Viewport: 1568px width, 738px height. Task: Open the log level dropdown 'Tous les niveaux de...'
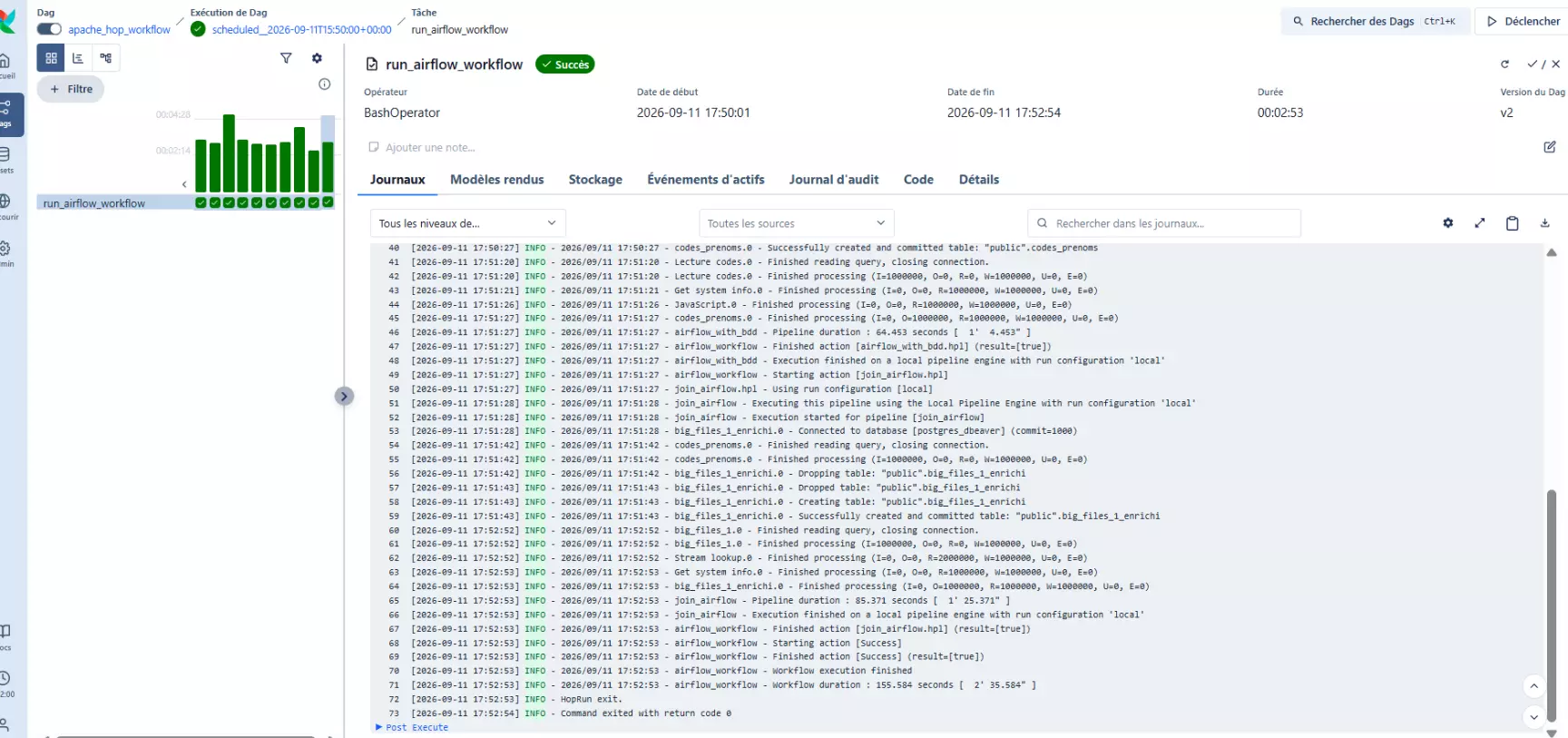point(467,223)
